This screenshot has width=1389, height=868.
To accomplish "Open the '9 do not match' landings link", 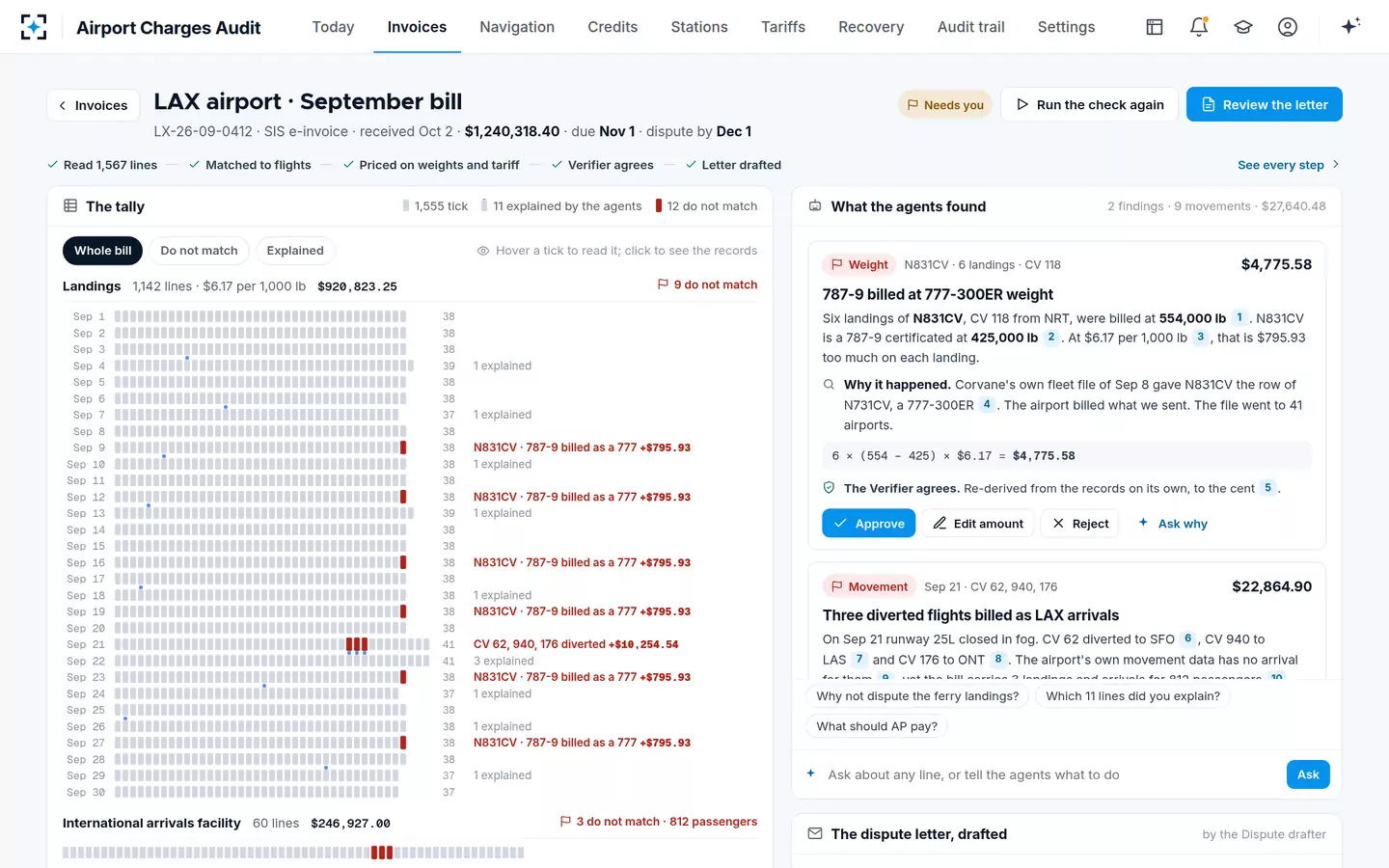I will tap(707, 285).
